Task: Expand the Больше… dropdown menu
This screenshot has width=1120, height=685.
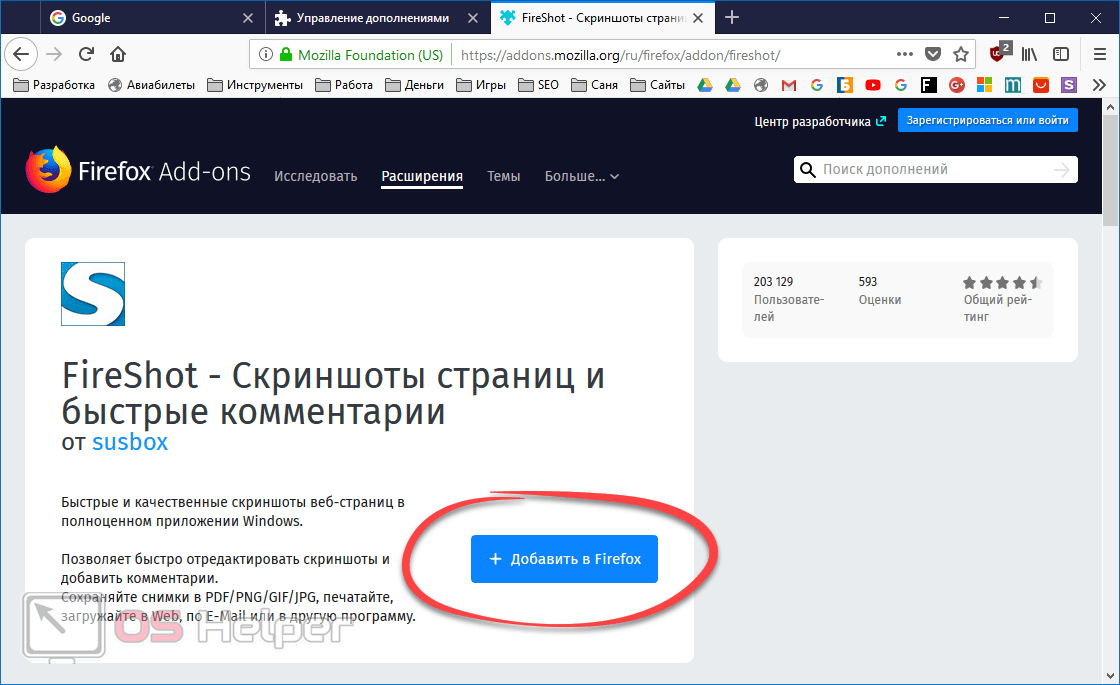Action: click(x=581, y=176)
